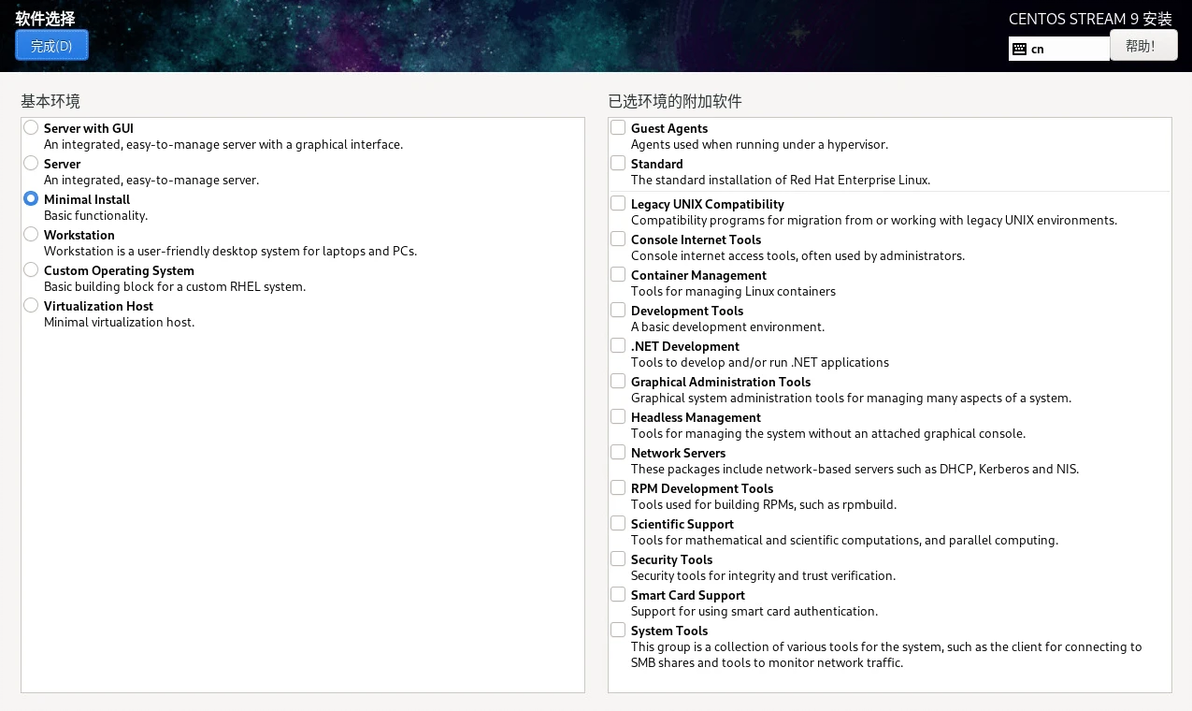1192x711 pixels.
Task: Choose the Virtualization Host radio button
Action: pyautogui.click(x=31, y=306)
